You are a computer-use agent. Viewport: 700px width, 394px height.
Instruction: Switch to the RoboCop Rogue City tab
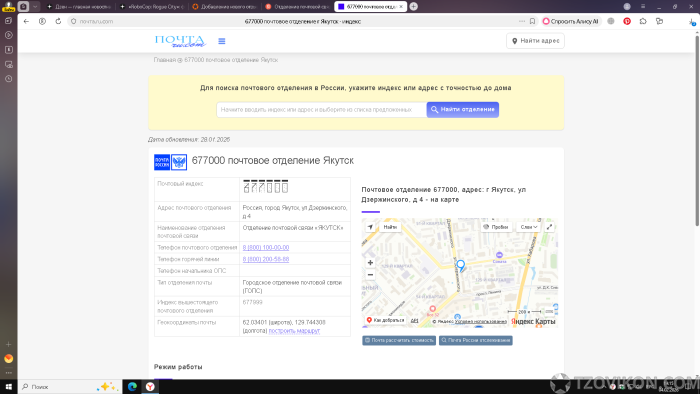click(x=151, y=7)
